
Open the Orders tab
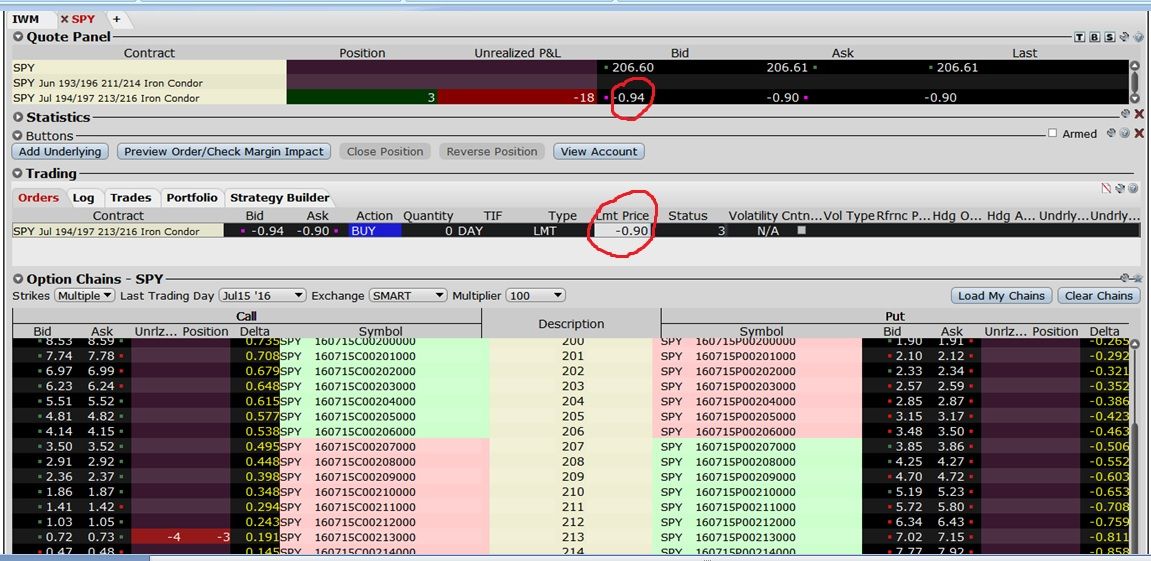click(38, 198)
